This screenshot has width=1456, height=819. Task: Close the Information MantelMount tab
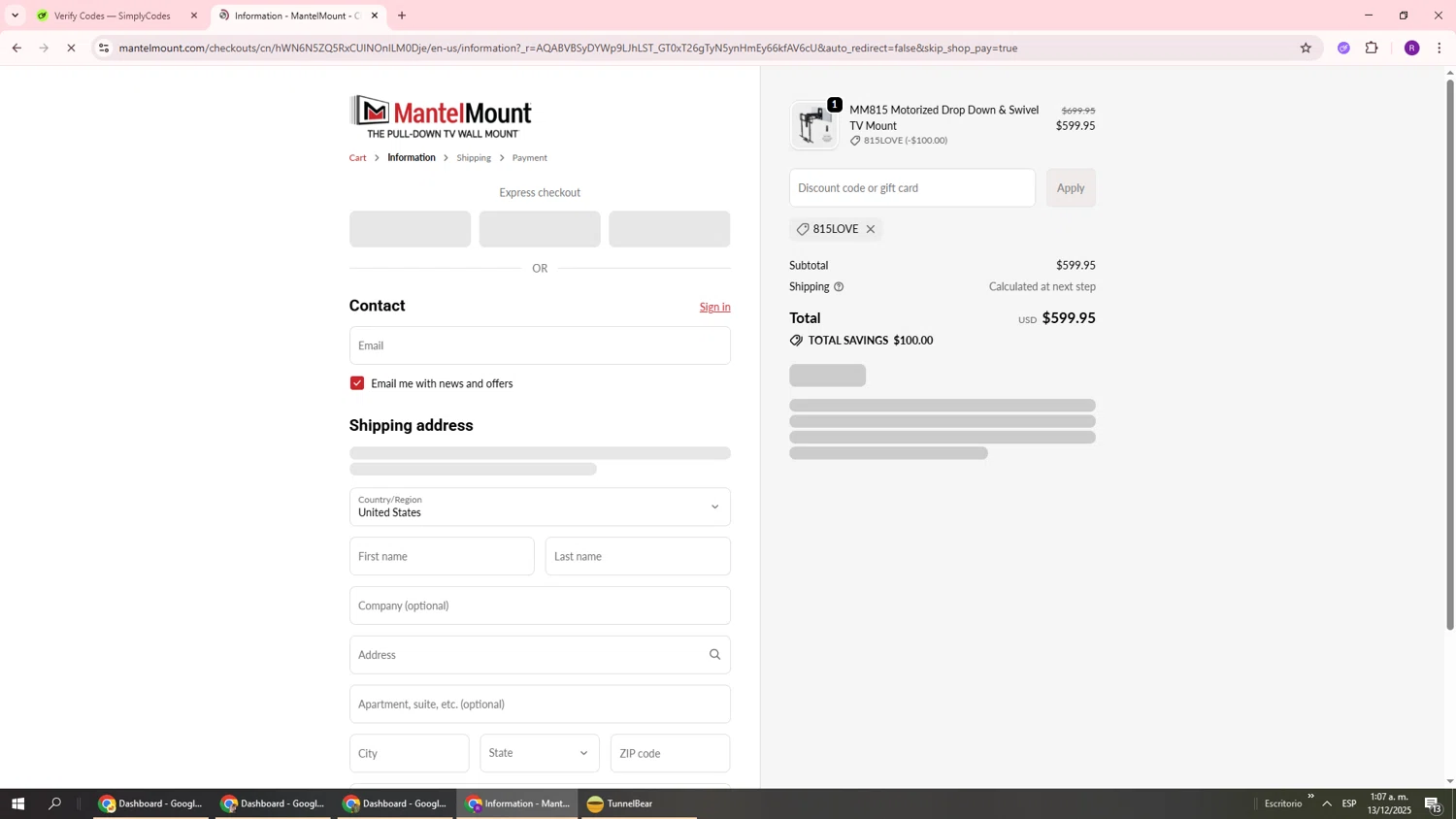[x=375, y=16]
